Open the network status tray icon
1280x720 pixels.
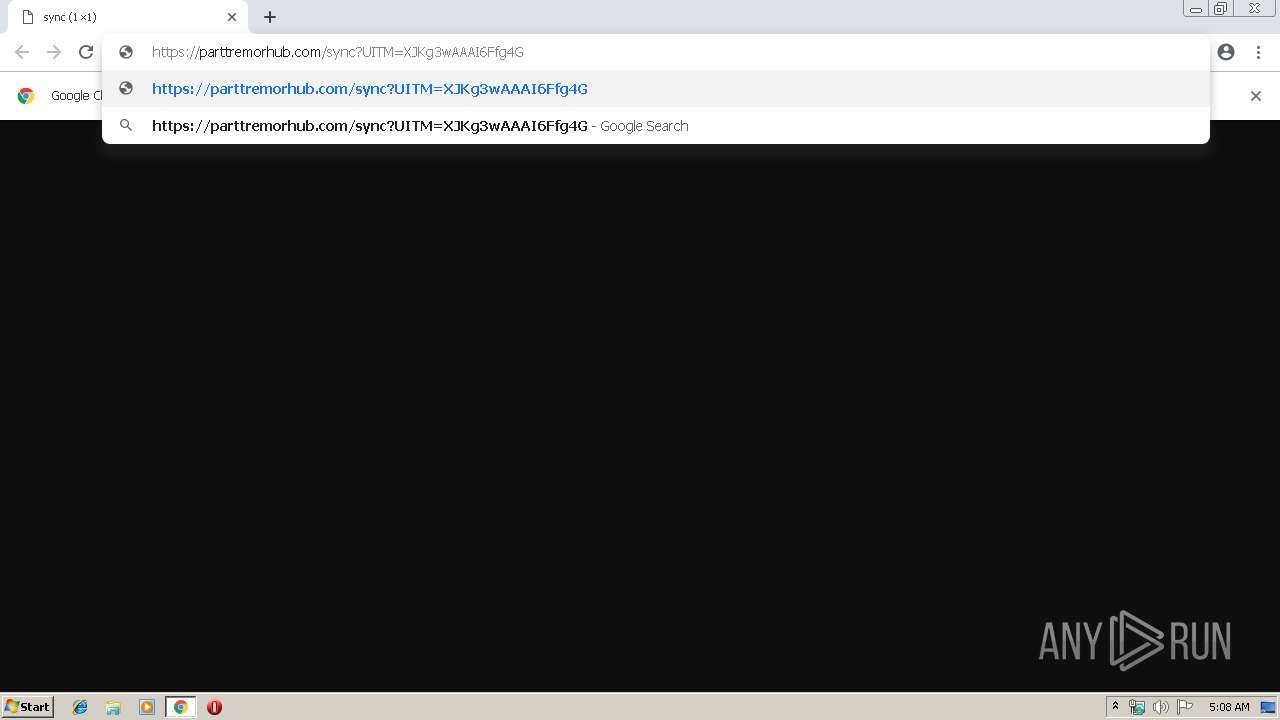(1137, 707)
